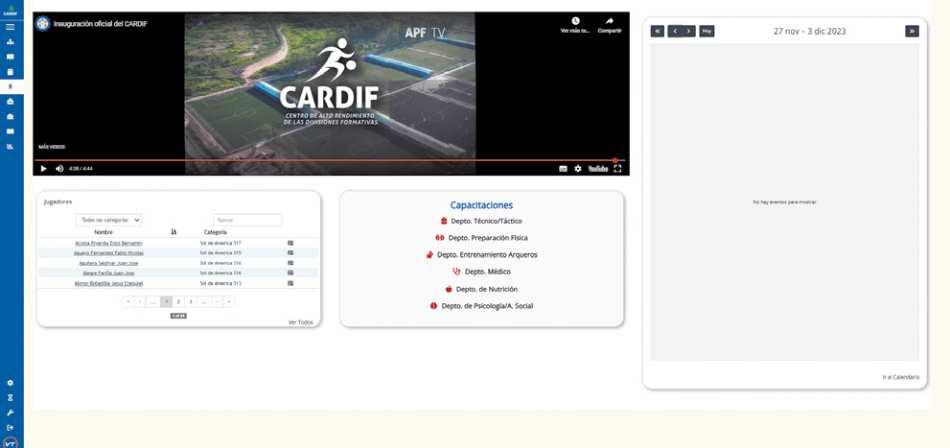Open the wrench tools icon in the sidebar
This screenshot has width=950, height=448.
pos(10,413)
